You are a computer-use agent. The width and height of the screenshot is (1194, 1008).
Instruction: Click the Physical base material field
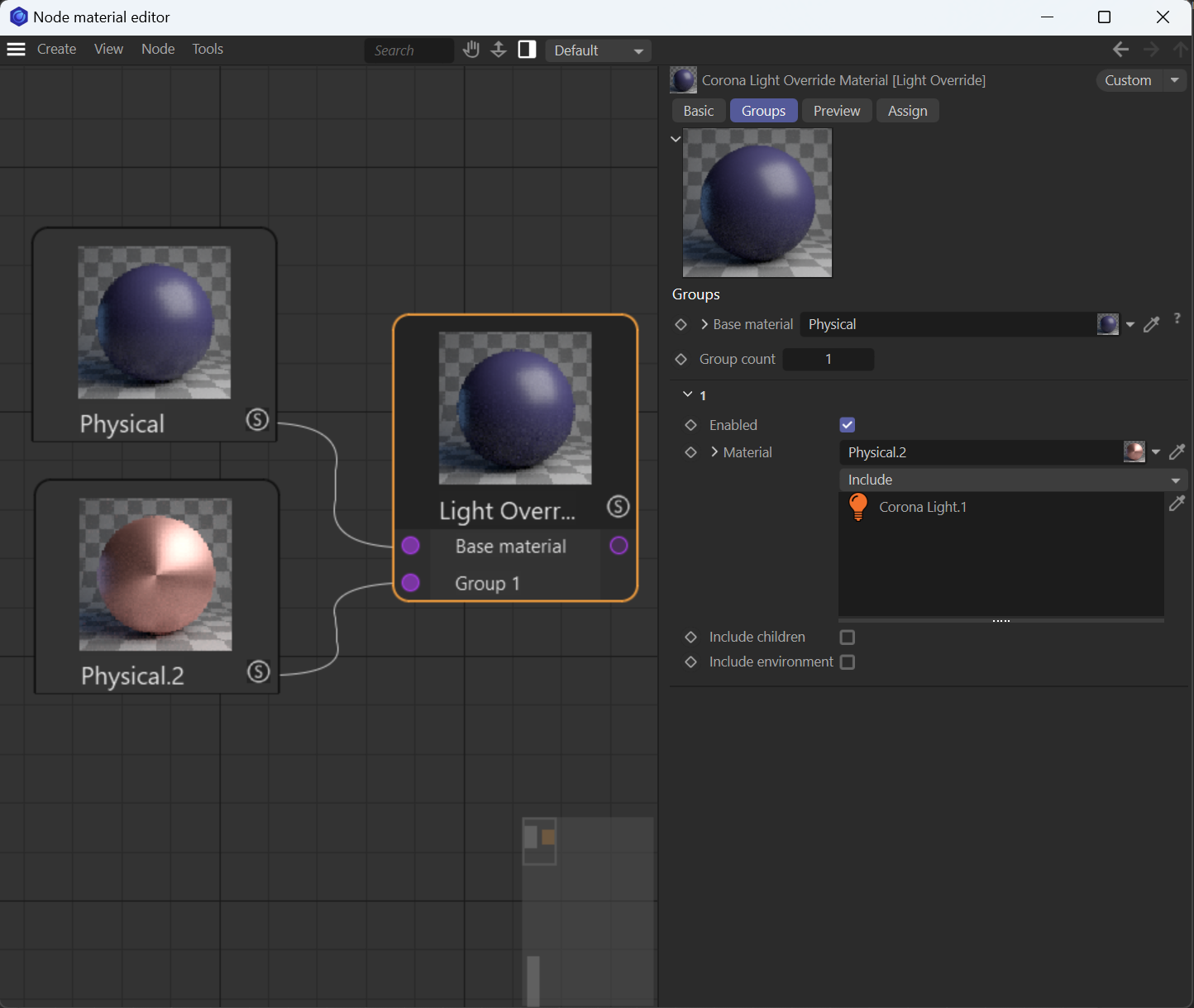click(948, 324)
